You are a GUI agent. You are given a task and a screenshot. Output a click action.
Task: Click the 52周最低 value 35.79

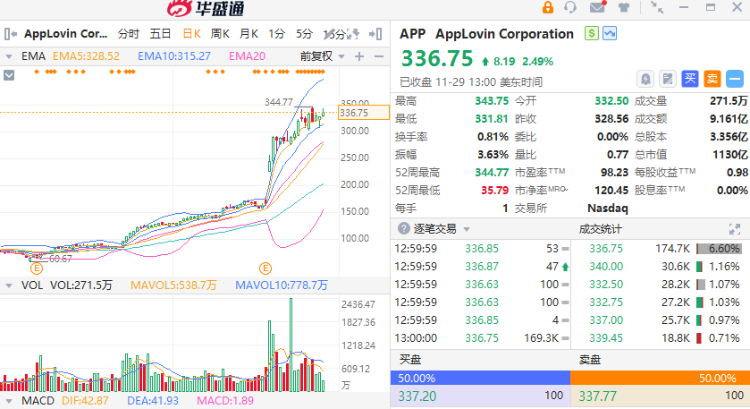(495, 190)
